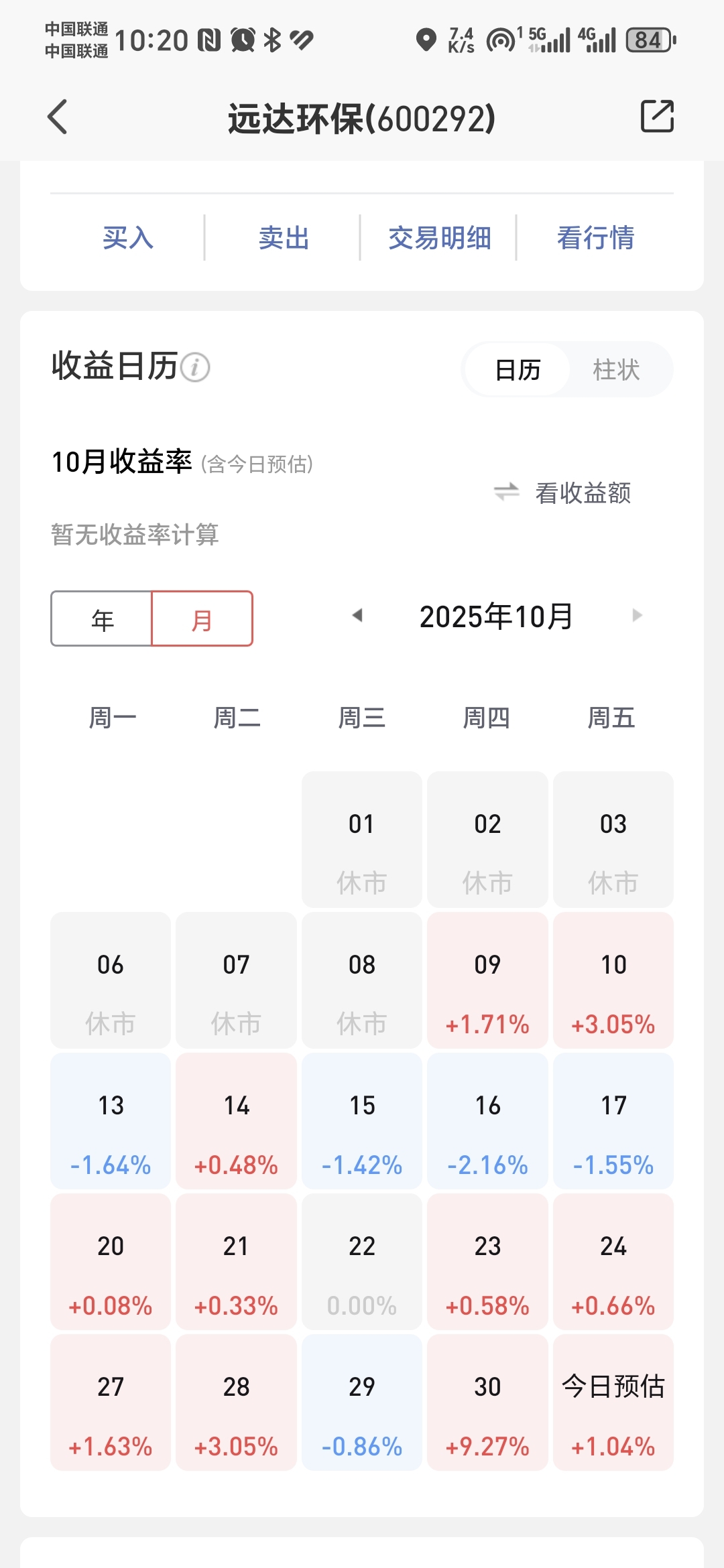Tap the info icon beside 收益日历
The image size is (724, 1568).
tap(196, 367)
